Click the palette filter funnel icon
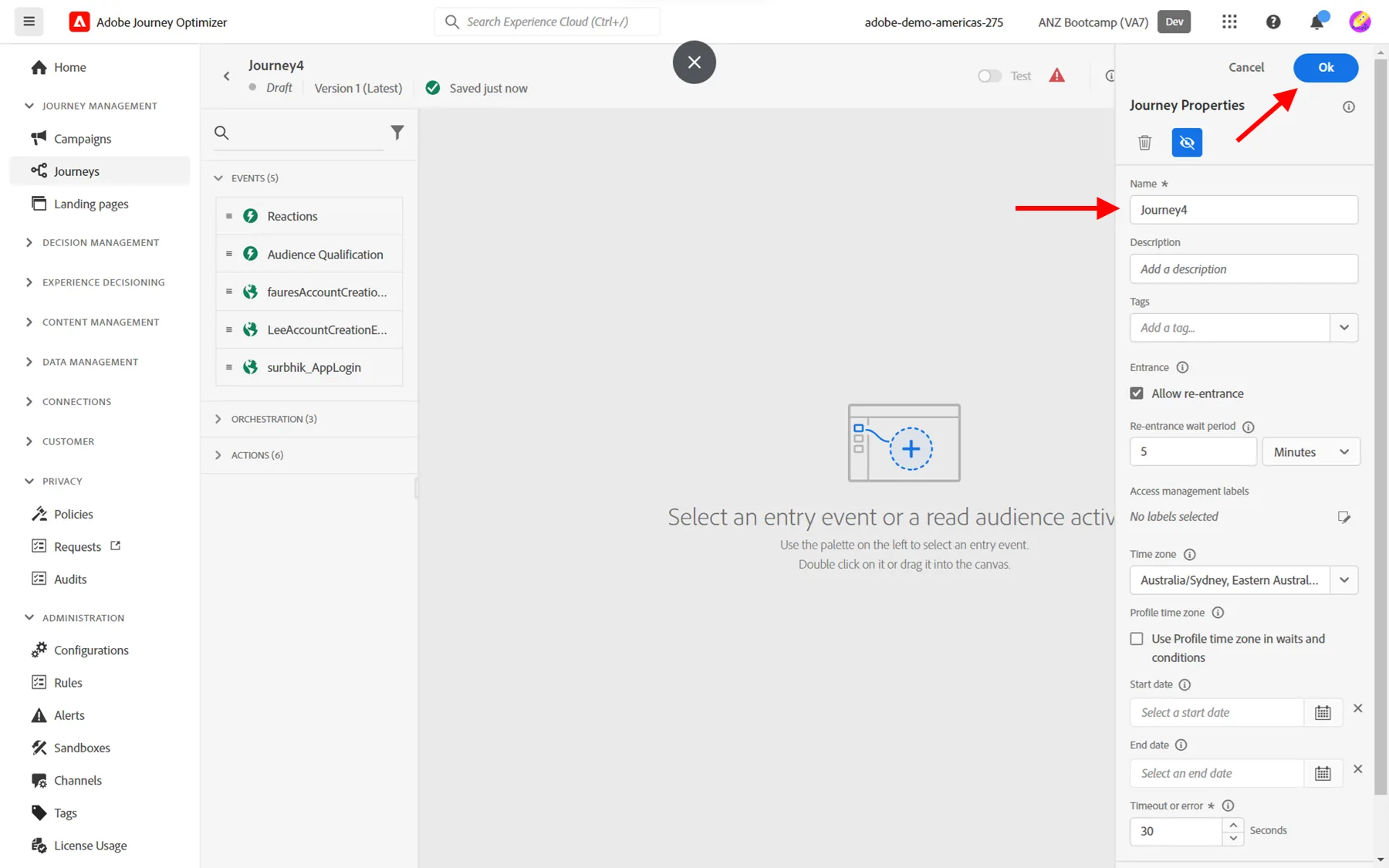 point(397,133)
